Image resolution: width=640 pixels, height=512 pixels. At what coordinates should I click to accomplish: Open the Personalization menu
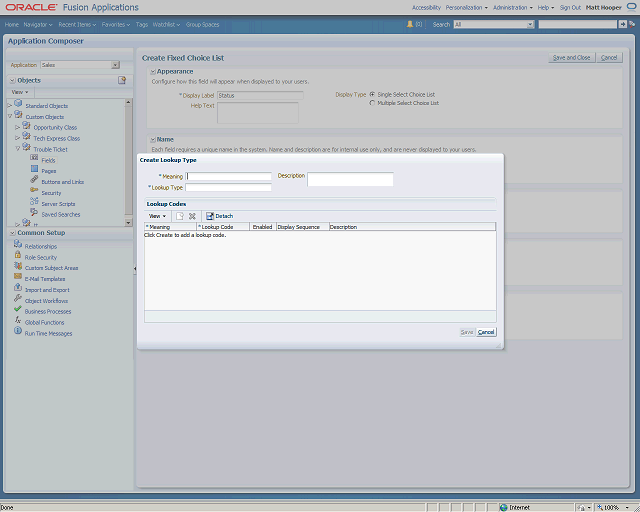pos(467,7)
